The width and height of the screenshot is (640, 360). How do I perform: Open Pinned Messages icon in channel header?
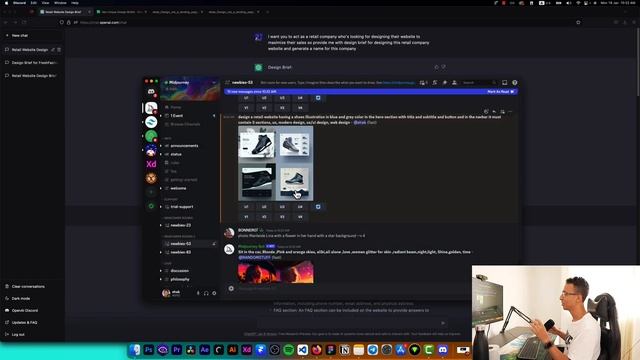pyautogui.click(x=444, y=82)
